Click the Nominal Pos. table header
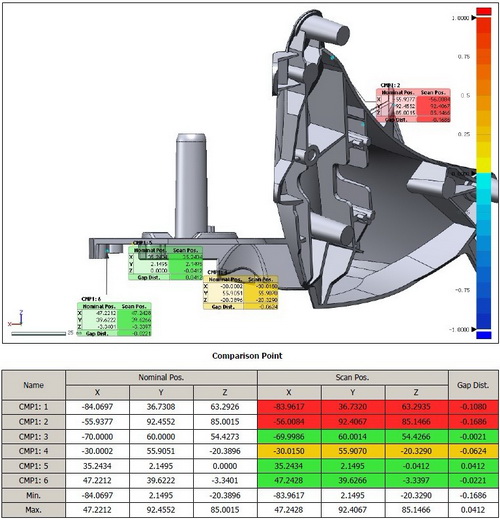This screenshot has width=500, height=520. pyautogui.click(x=161, y=378)
